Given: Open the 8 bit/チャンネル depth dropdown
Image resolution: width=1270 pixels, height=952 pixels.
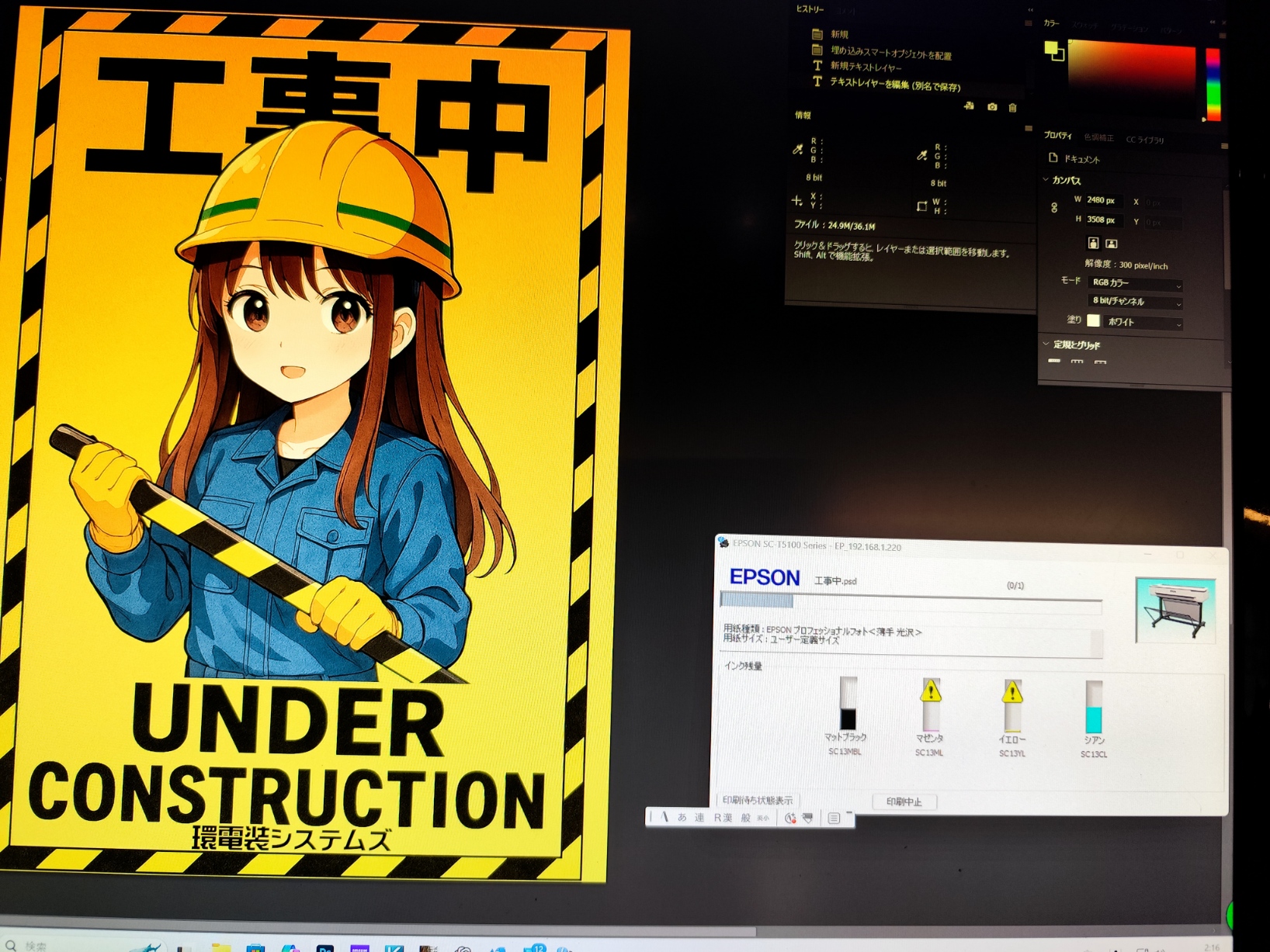Looking at the screenshot, I should coord(1136,301).
